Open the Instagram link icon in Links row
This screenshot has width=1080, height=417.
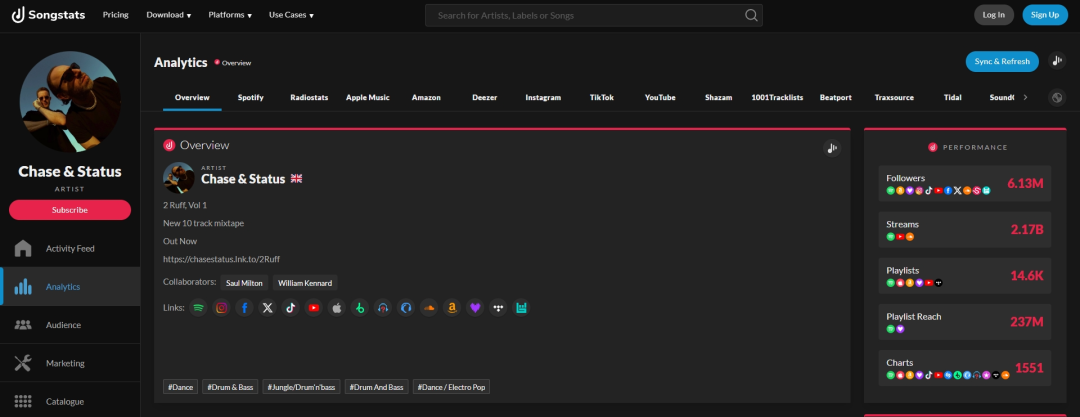point(221,308)
